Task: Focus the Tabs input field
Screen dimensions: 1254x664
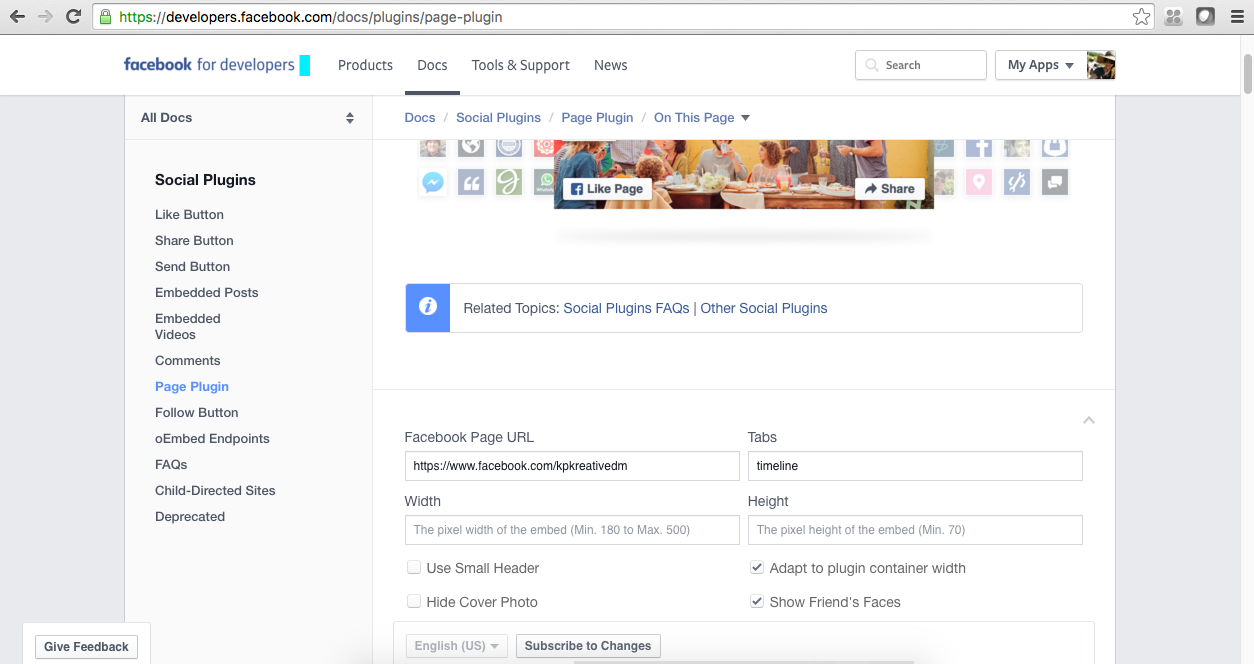Action: point(915,466)
